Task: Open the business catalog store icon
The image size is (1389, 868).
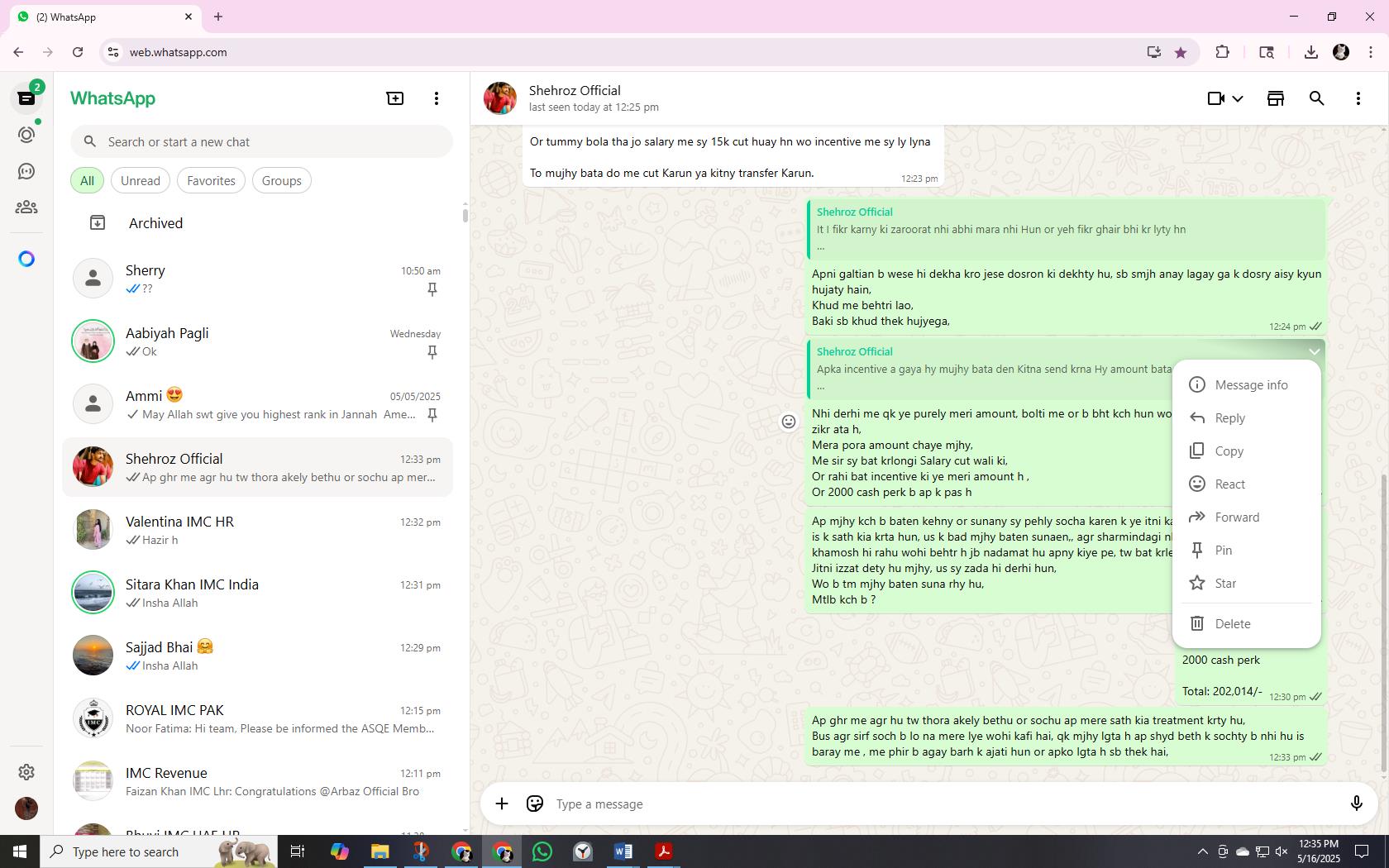Action: click(x=1276, y=98)
